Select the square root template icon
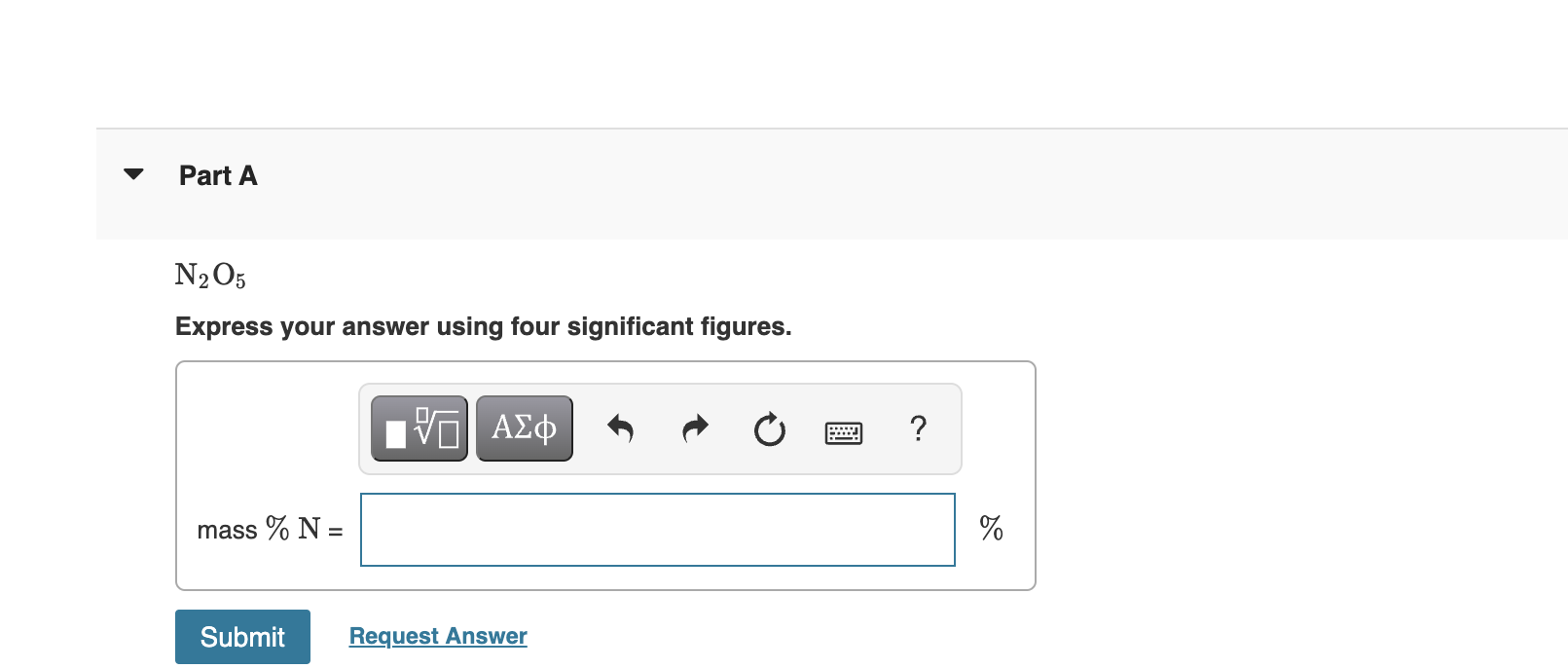 coord(418,427)
